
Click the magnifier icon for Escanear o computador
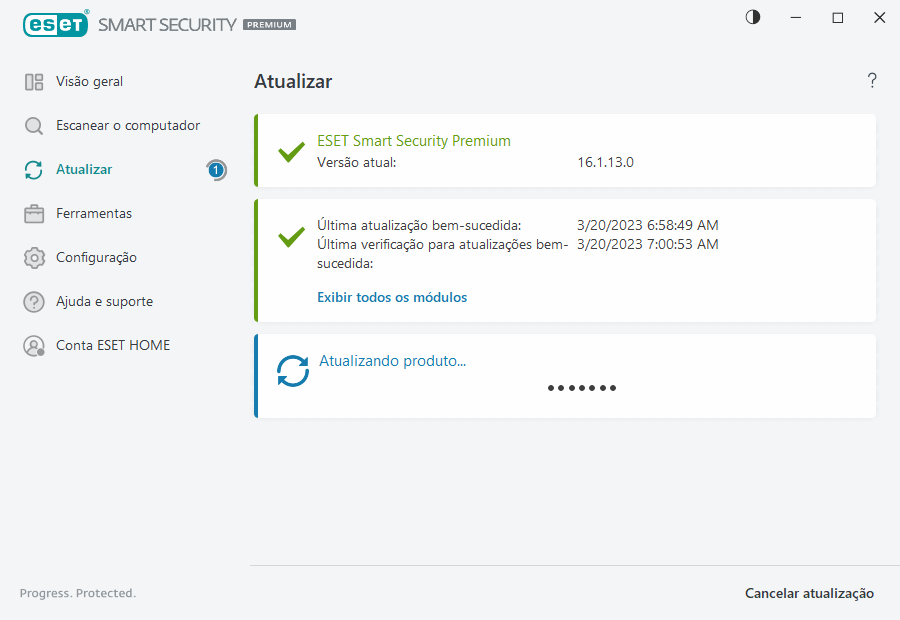(x=34, y=126)
